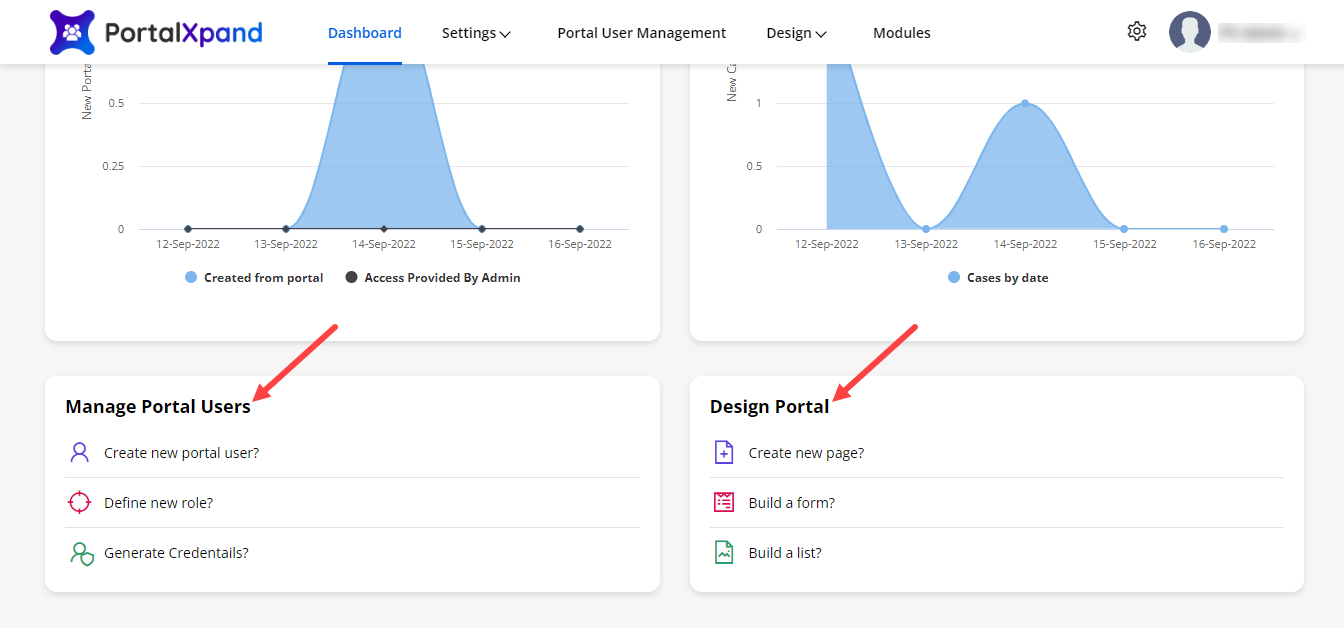Click the user profile avatar
The width and height of the screenshot is (1344, 628).
point(1189,32)
